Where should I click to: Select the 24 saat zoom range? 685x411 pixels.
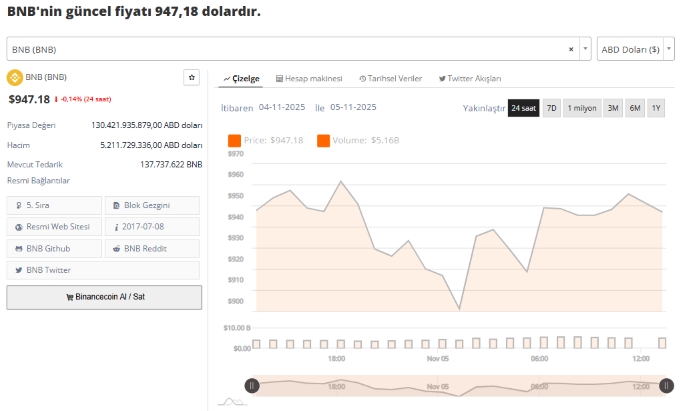pyautogui.click(x=523, y=107)
